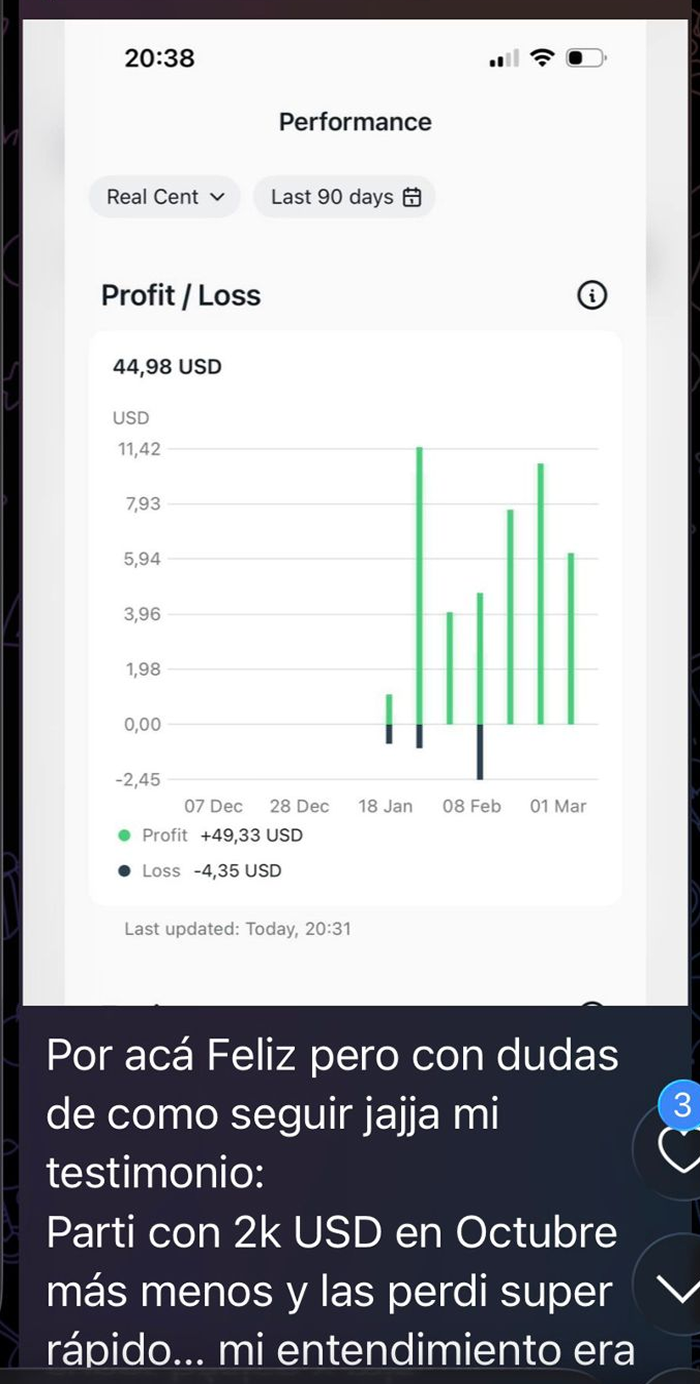Tap the cellular signal bars icon

[504, 59]
